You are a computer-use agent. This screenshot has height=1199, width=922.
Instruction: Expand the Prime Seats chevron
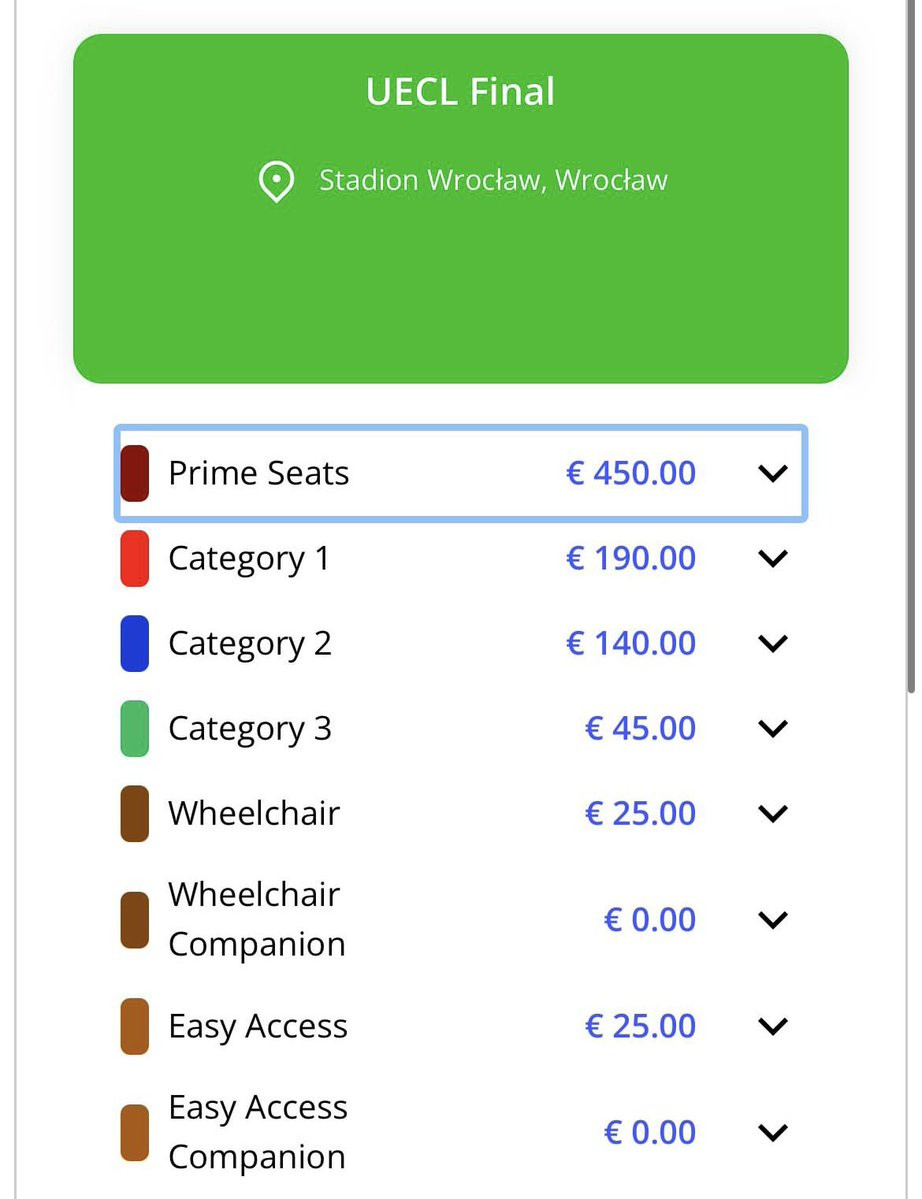click(773, 473)
